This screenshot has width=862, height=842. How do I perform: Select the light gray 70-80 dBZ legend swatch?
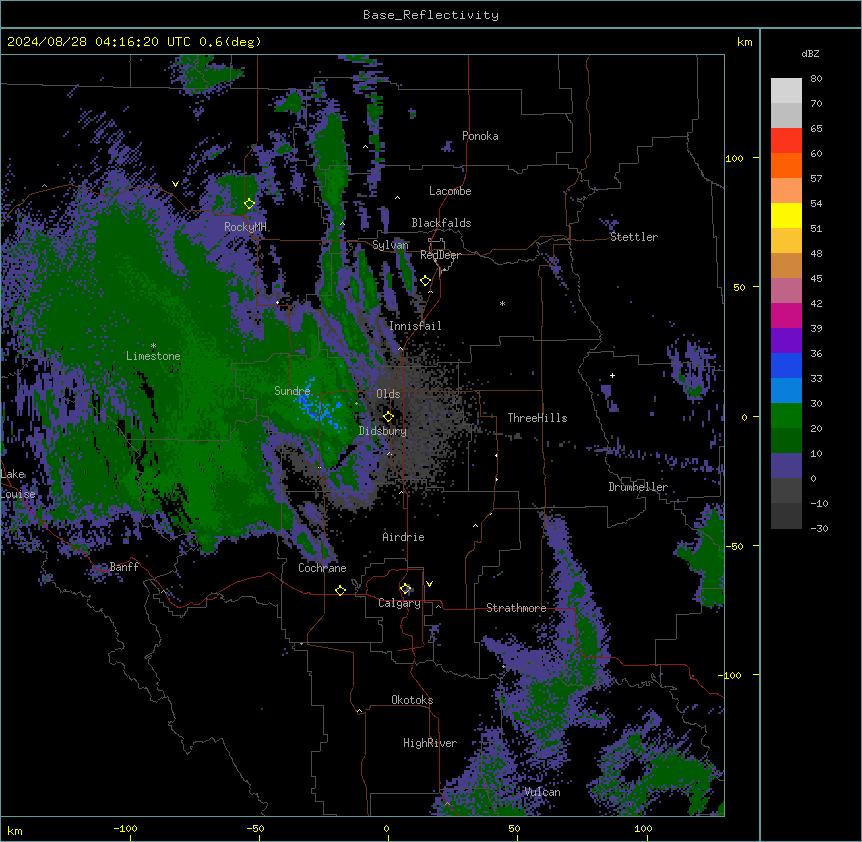coord(786,91)
